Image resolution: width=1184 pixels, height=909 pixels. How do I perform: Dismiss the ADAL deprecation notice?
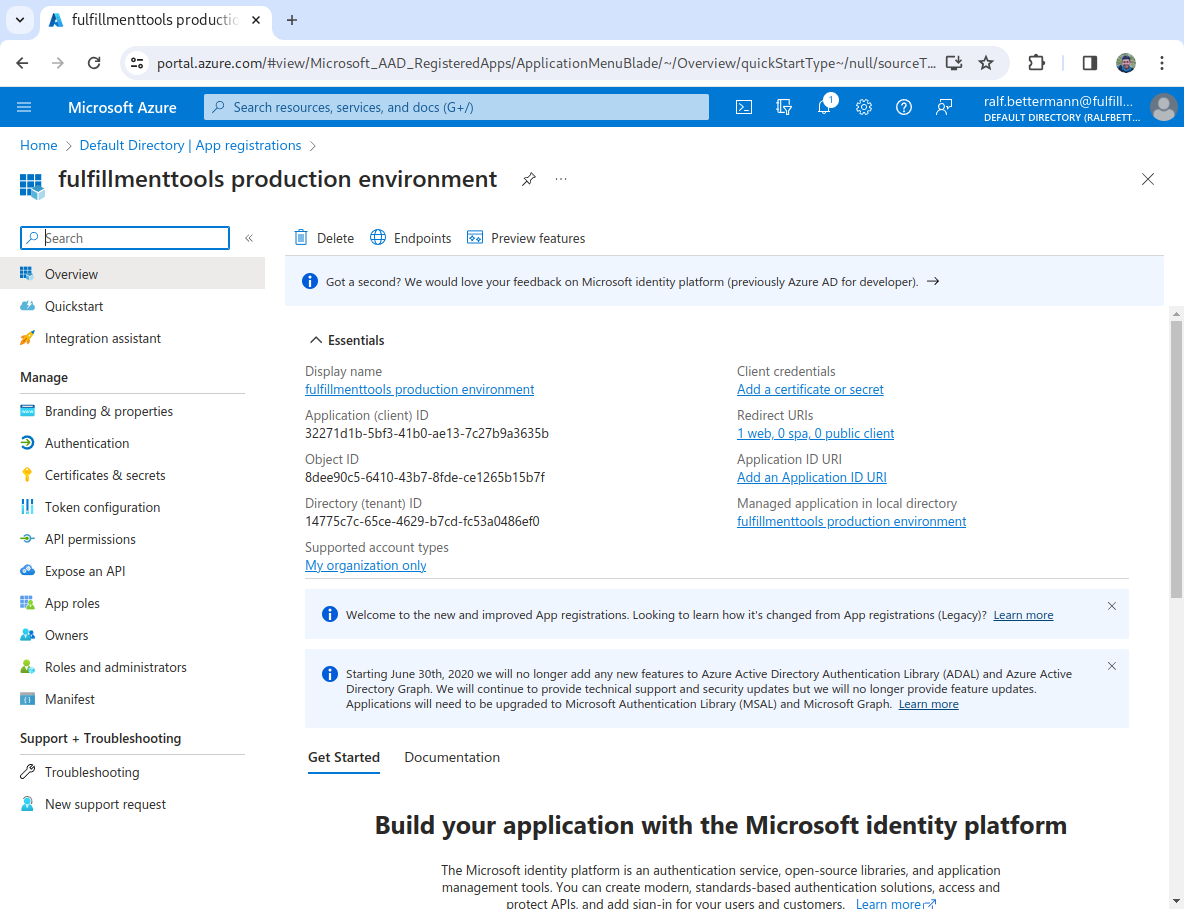(x=1112, y=666)
